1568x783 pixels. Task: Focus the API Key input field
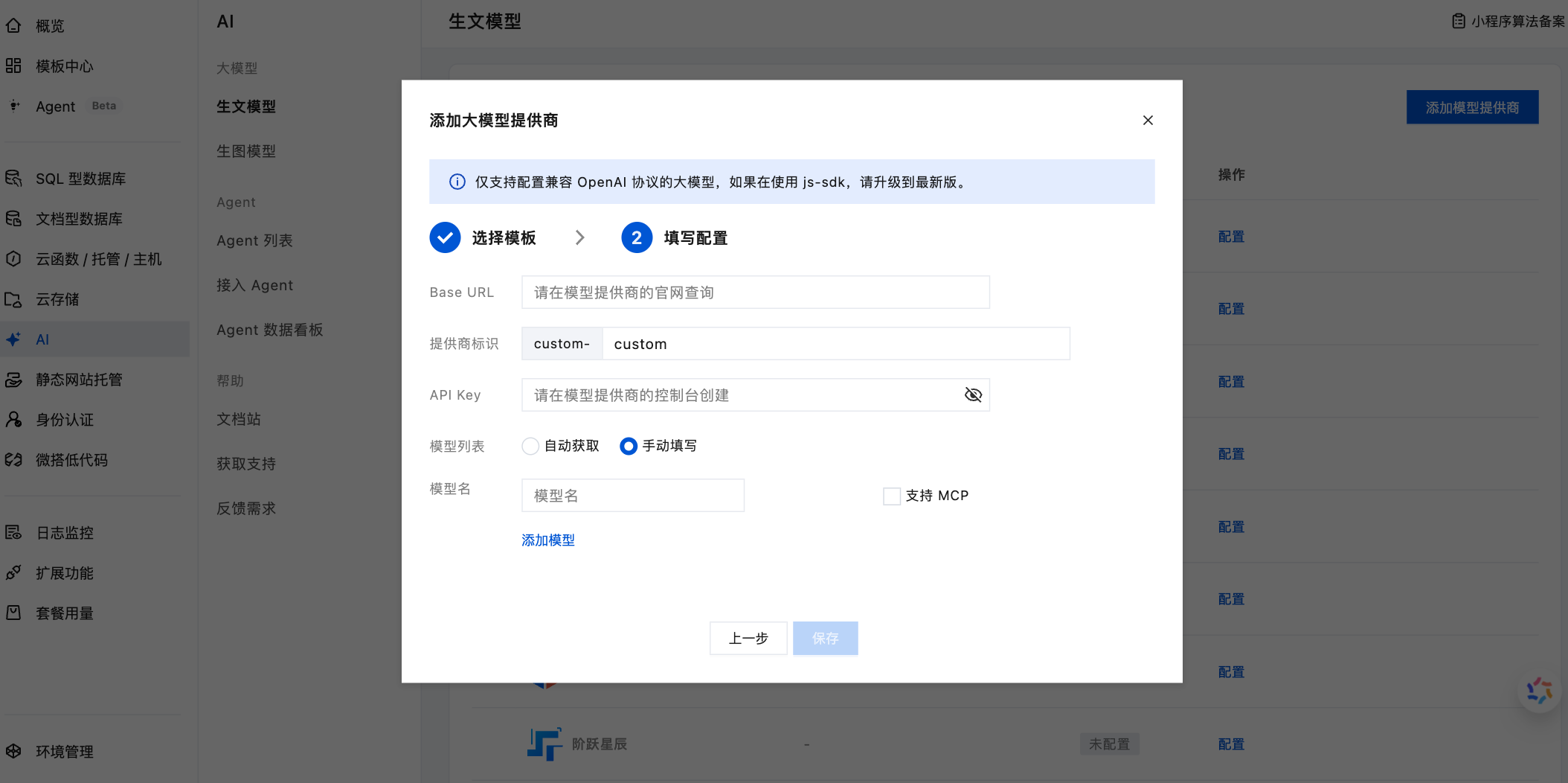click(756, 395)
